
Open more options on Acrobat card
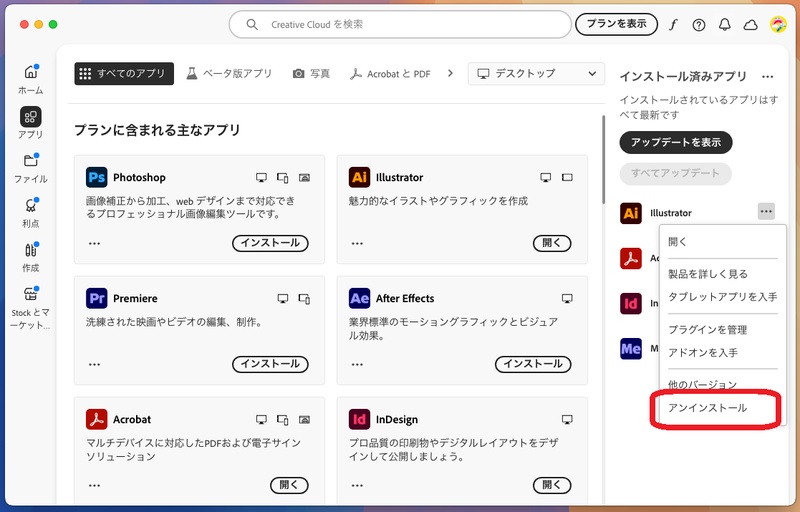(94, 485)
